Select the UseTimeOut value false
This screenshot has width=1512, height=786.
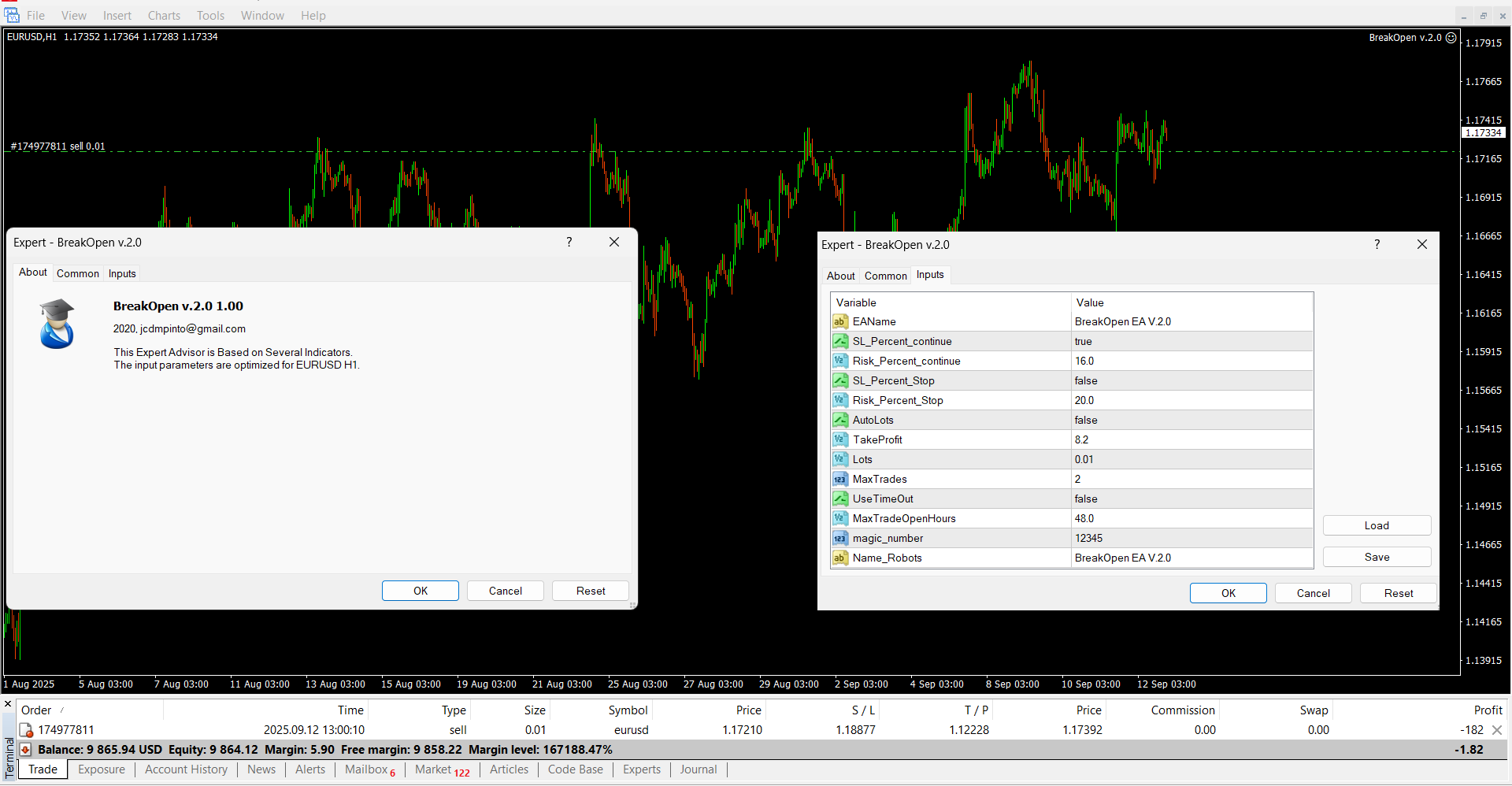(x=1086, y=499)
